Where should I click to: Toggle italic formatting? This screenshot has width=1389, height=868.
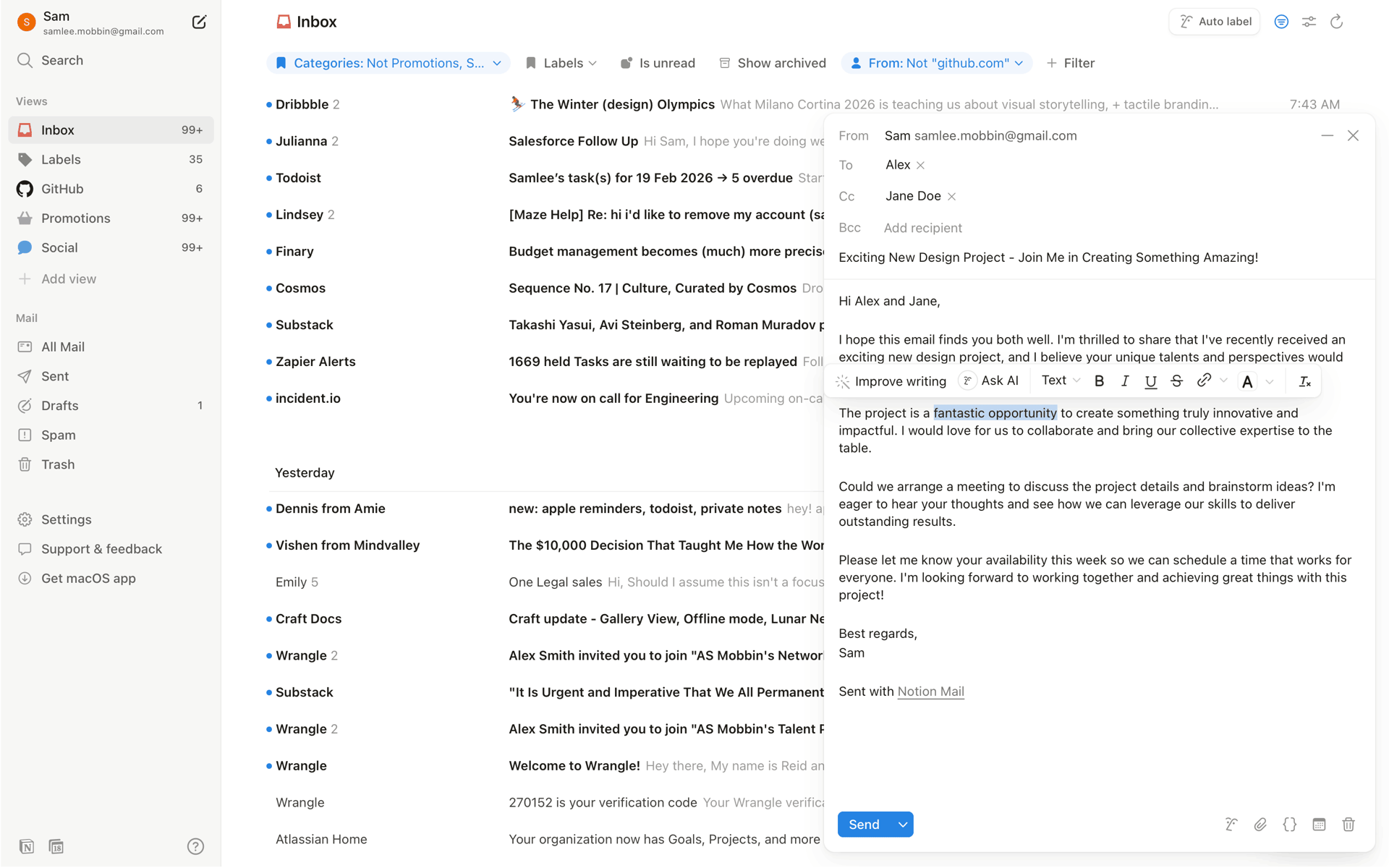1125,381
